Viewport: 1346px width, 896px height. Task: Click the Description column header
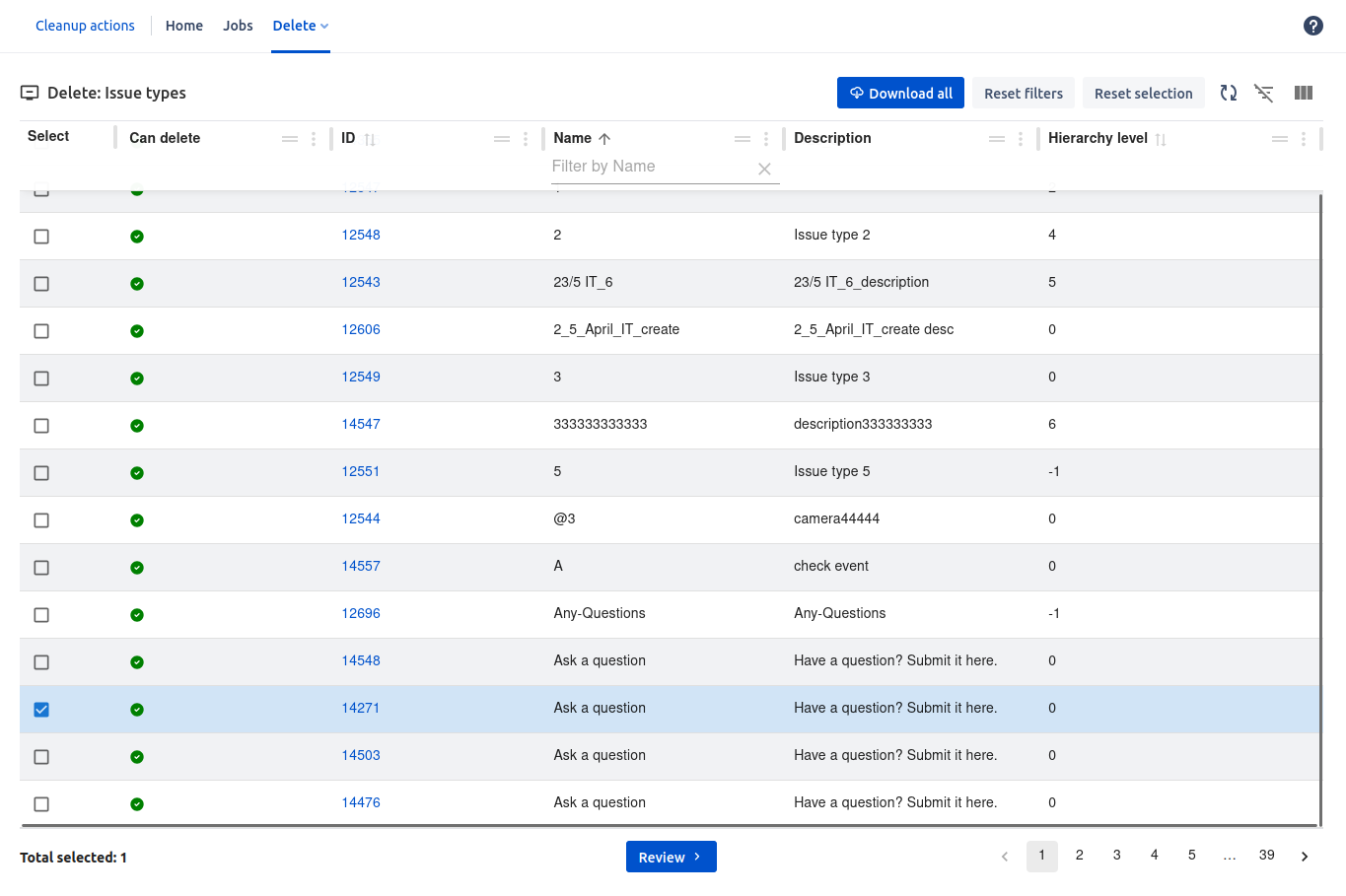832,138
